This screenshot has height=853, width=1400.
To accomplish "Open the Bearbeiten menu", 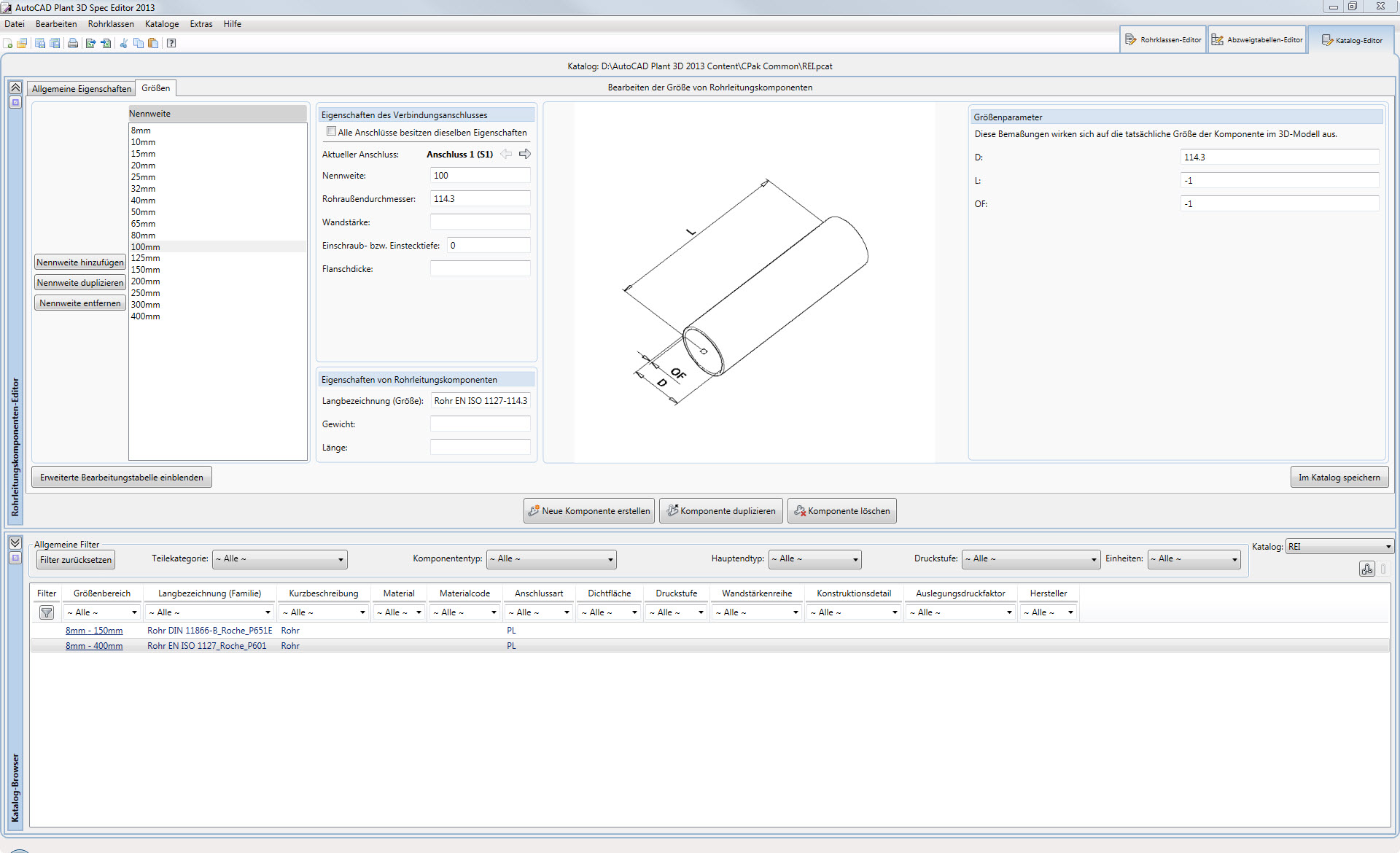I will click(x=56, y=24).
